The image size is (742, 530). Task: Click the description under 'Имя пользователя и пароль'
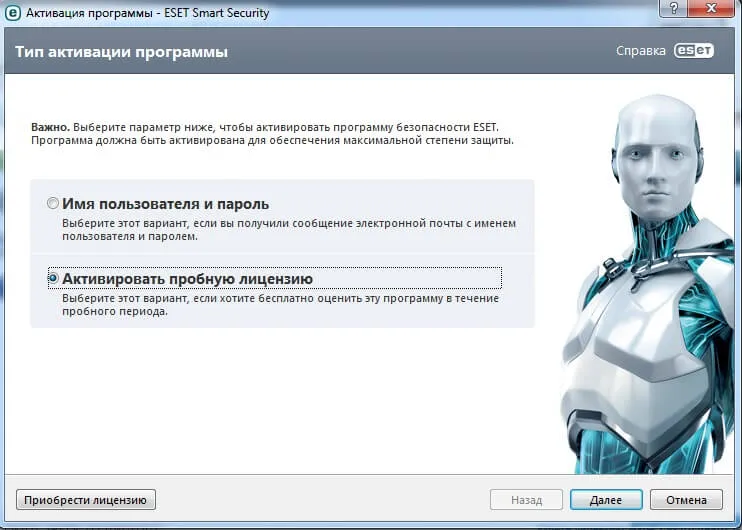tap(289, 229)
